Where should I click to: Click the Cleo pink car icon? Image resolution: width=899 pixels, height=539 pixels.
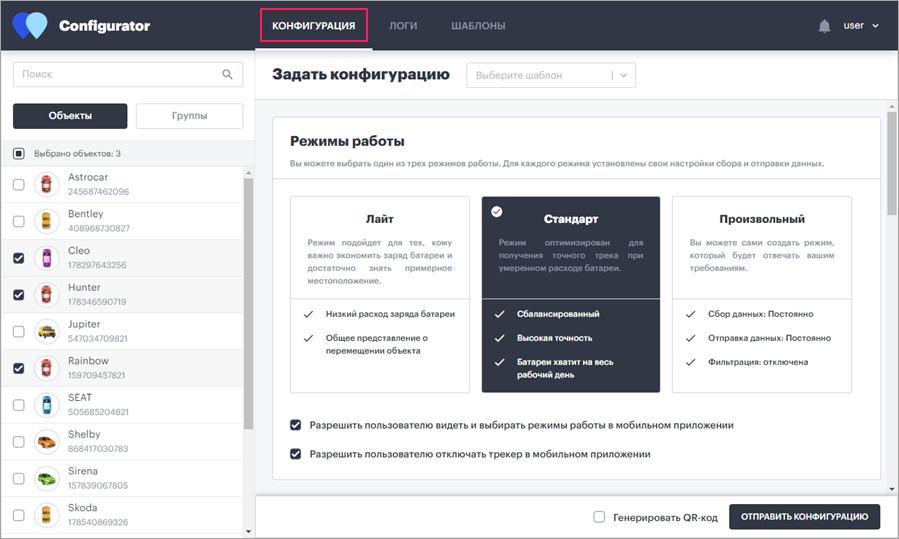tap(46, 258)
